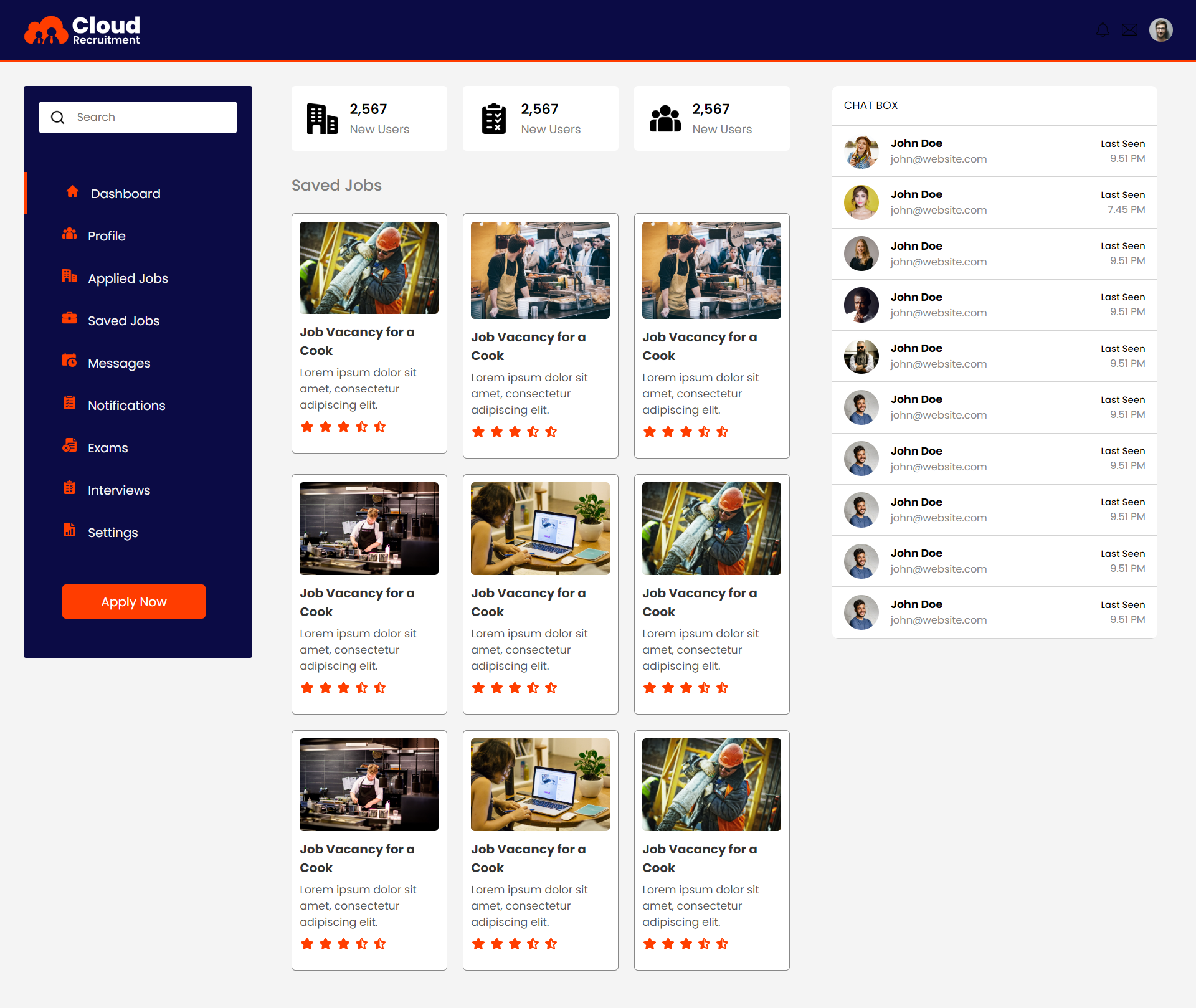The width and height of the screenshot is (1196, 1008).
Task: Click the search magnifier icon
Action: tap(58, 117)
